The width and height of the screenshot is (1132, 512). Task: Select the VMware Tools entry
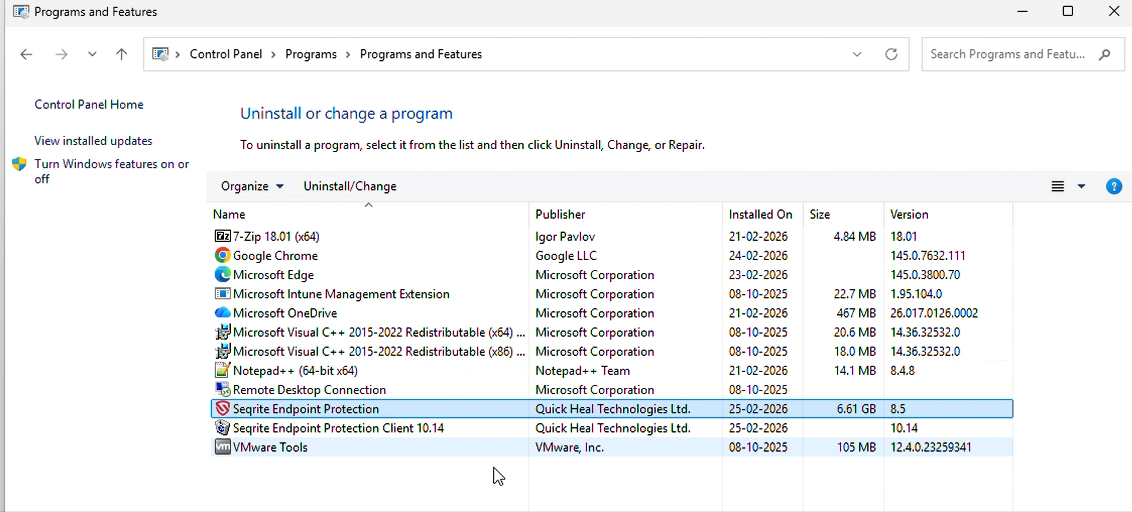tap(611, 447)
